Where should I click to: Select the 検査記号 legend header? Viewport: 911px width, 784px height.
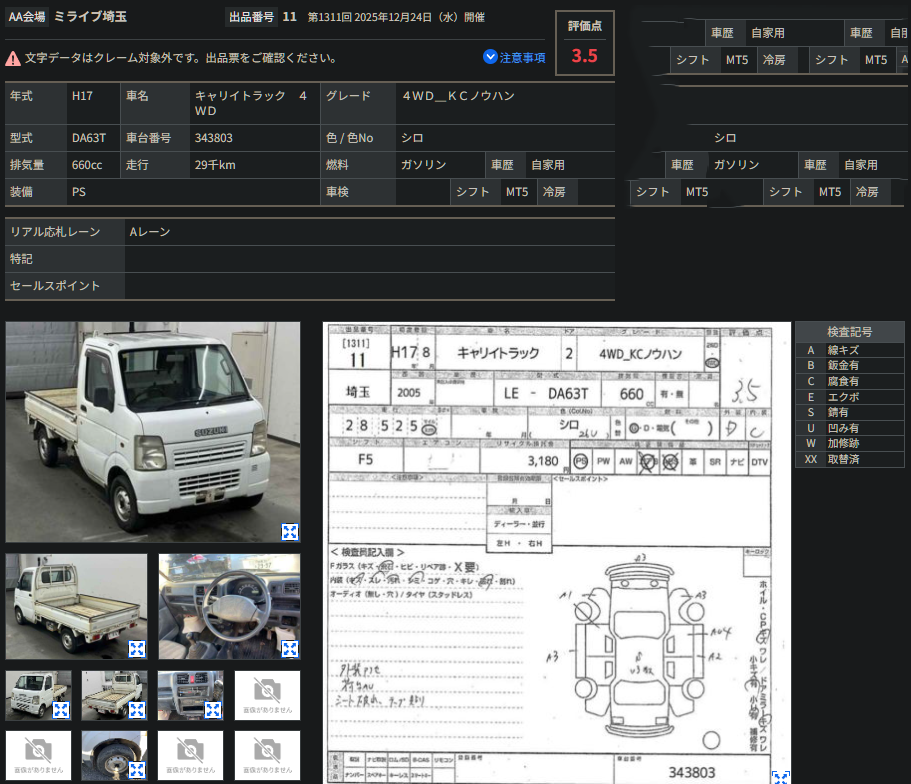(x=849, y=332)
